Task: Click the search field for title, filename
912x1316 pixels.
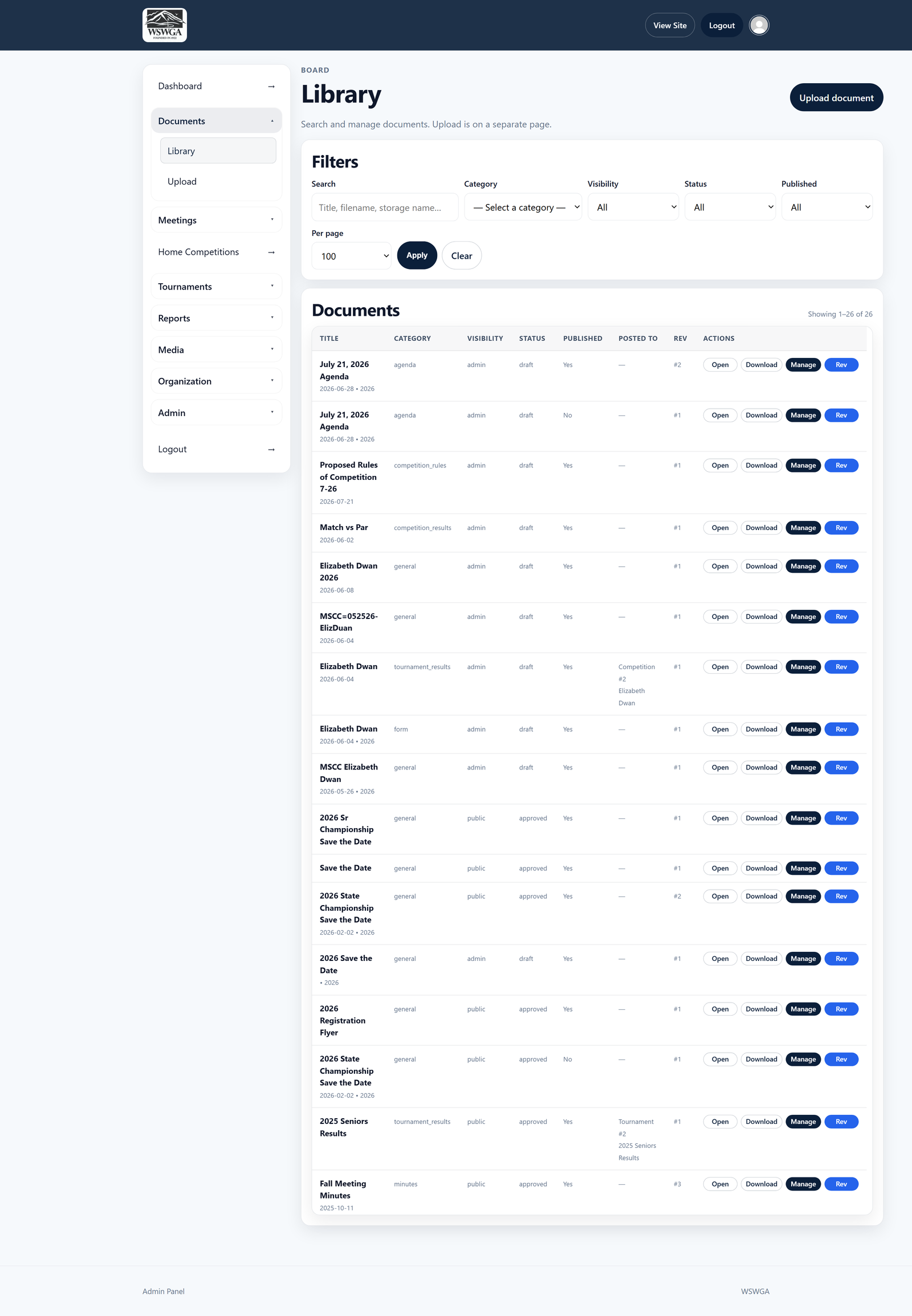Action: (x=385, y=207)
